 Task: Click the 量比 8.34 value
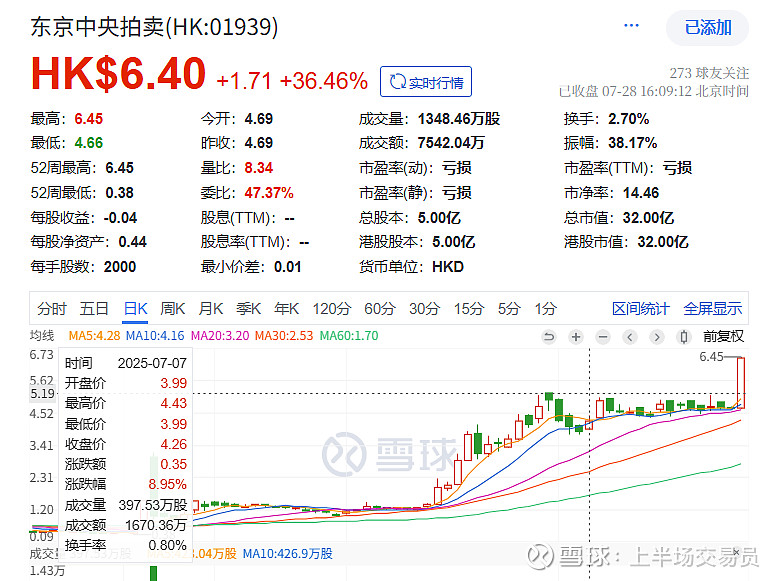(x=259, y=168)
